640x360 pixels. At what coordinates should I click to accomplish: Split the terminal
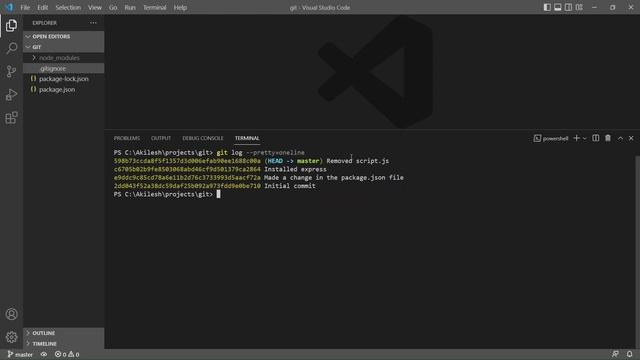tap(596, 138)
